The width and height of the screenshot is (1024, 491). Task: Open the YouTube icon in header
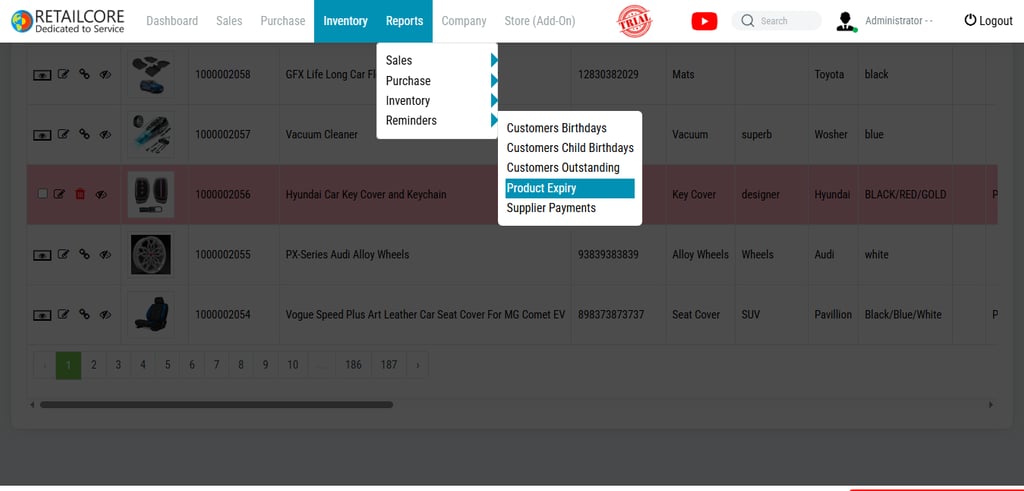704,21
